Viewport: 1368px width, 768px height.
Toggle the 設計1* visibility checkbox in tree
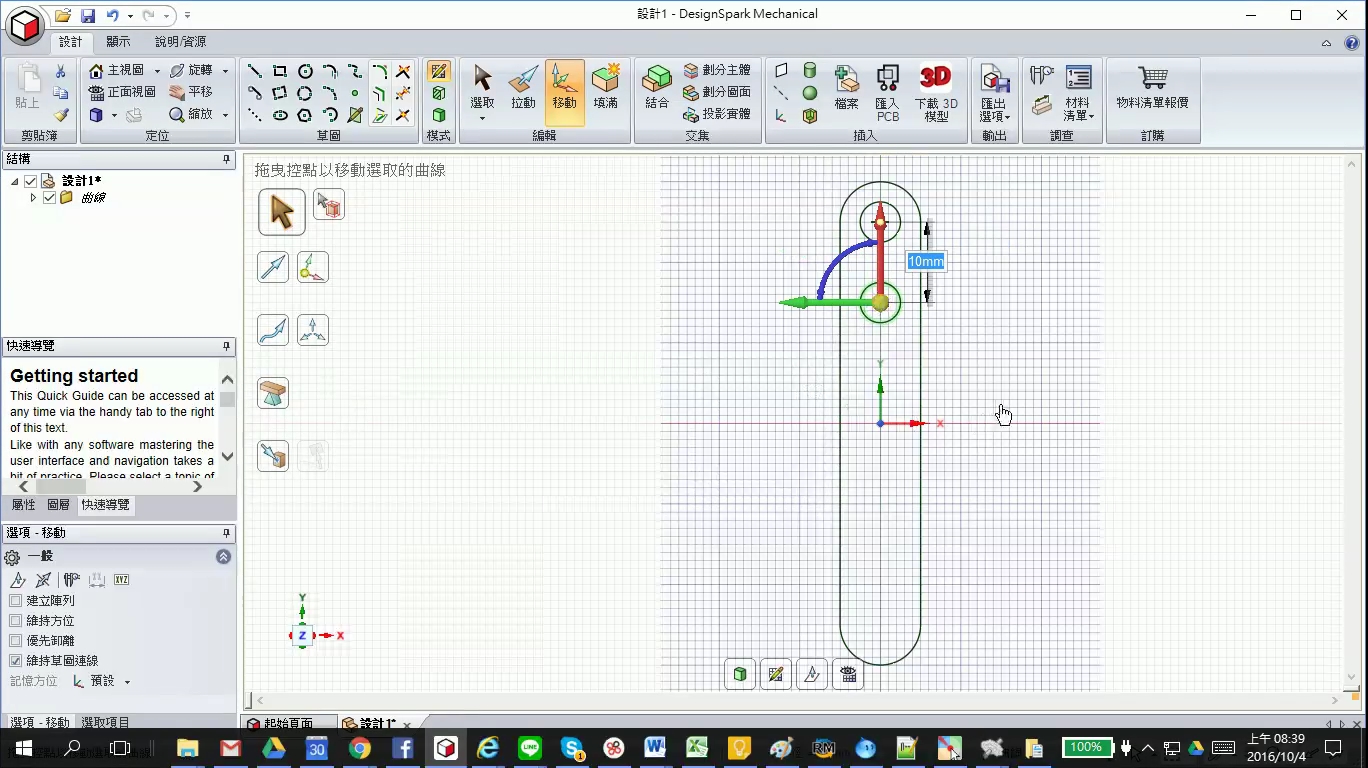click(x=30, y=181)
